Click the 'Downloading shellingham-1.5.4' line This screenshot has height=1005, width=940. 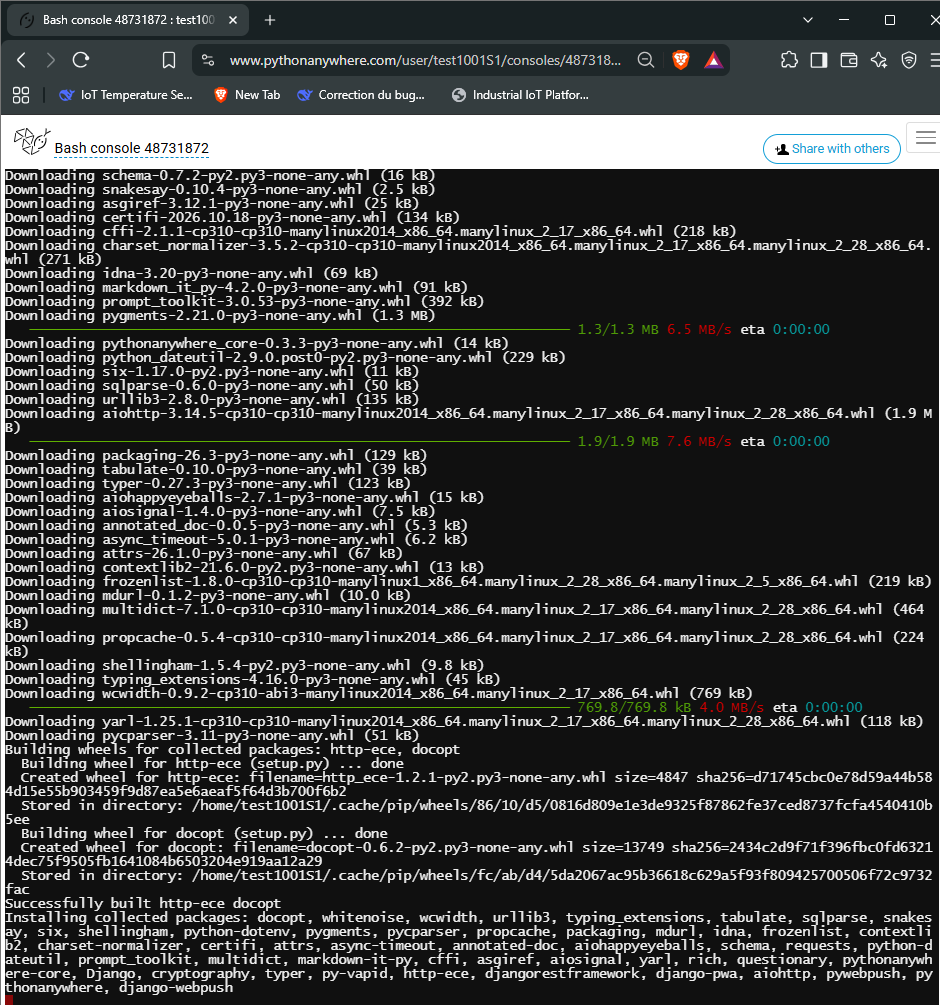[244, 665]
